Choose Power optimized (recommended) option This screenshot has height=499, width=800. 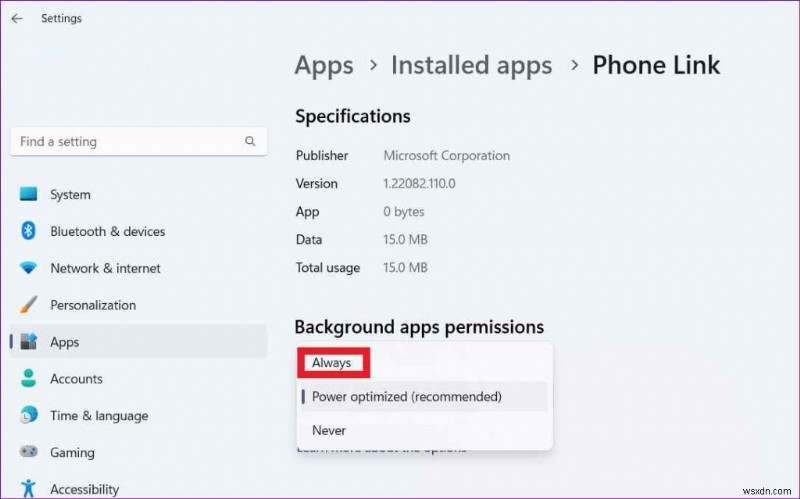click(424, 396)
